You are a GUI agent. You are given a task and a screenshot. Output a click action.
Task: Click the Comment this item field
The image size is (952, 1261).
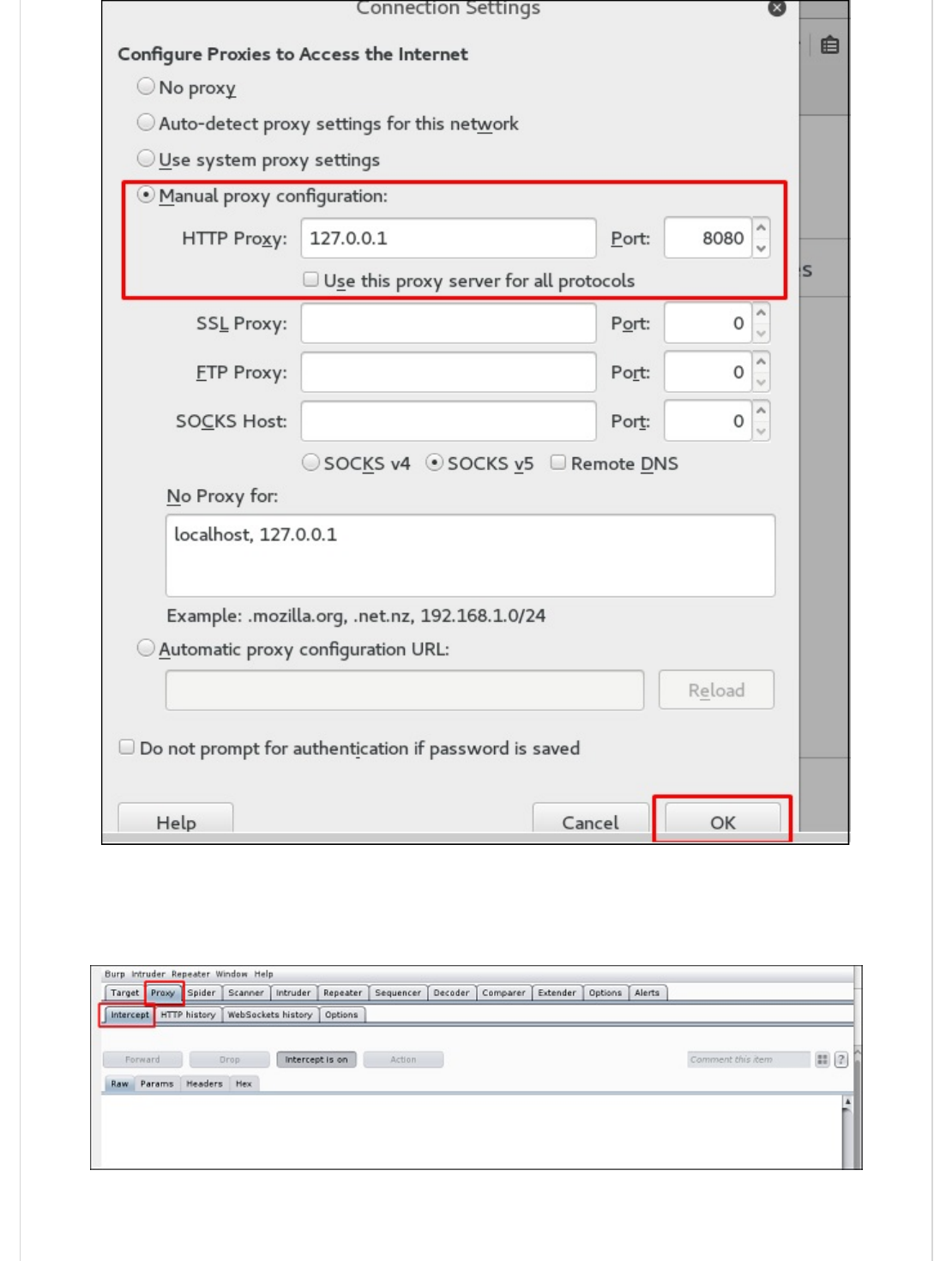coord(749,1059)
